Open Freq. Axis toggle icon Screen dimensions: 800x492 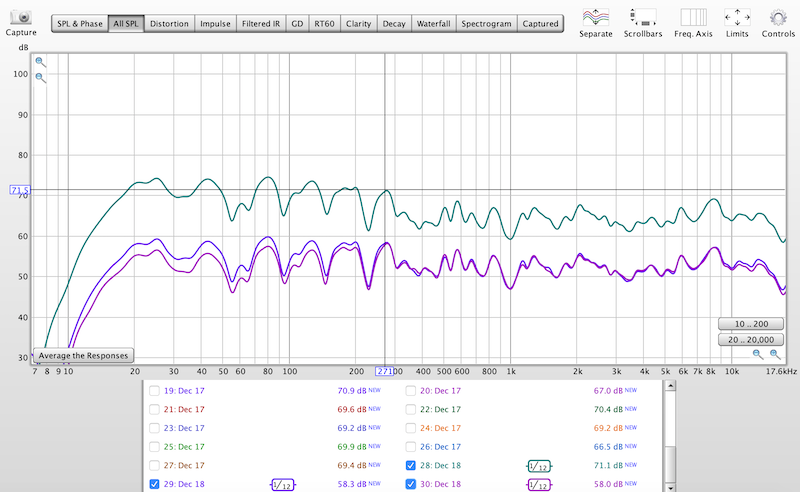(693, 17)
